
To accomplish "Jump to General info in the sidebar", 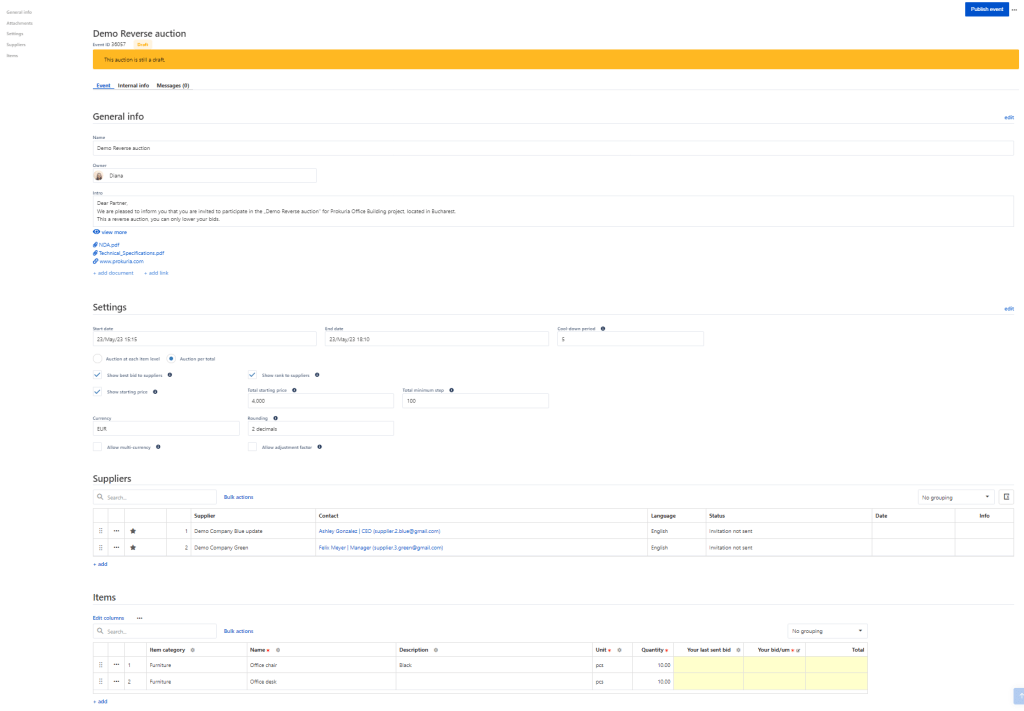I will click(x=19, y=12).
